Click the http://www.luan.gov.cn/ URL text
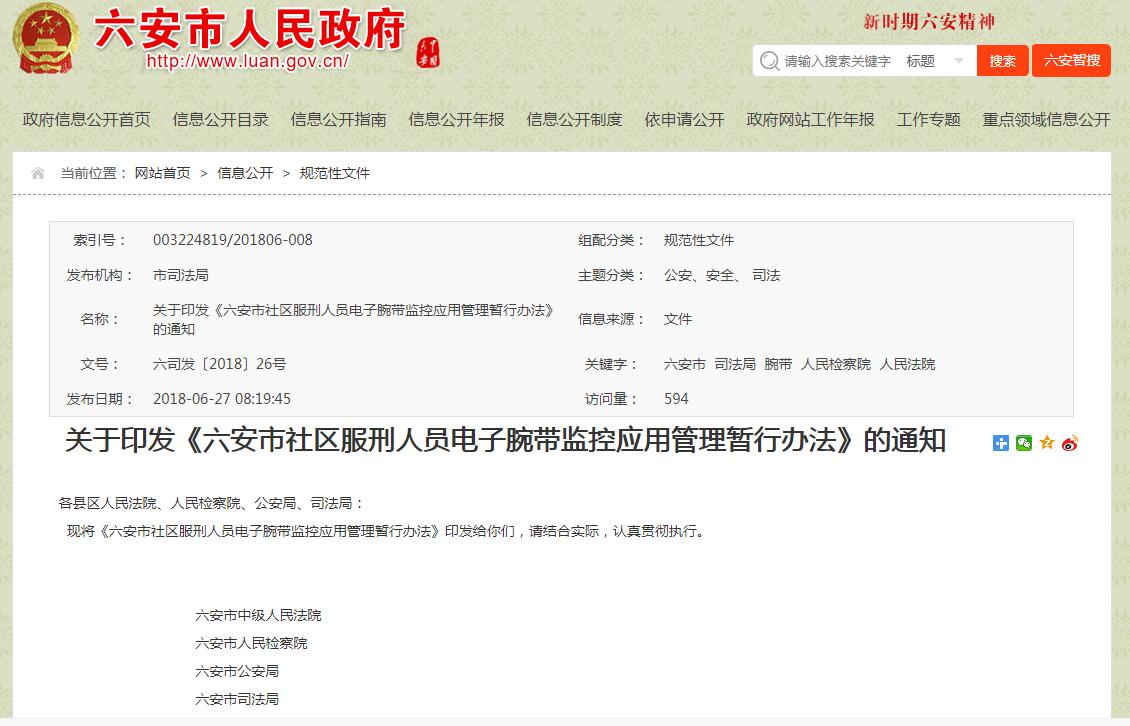The image size is (1130, 726). click(248, 61)
